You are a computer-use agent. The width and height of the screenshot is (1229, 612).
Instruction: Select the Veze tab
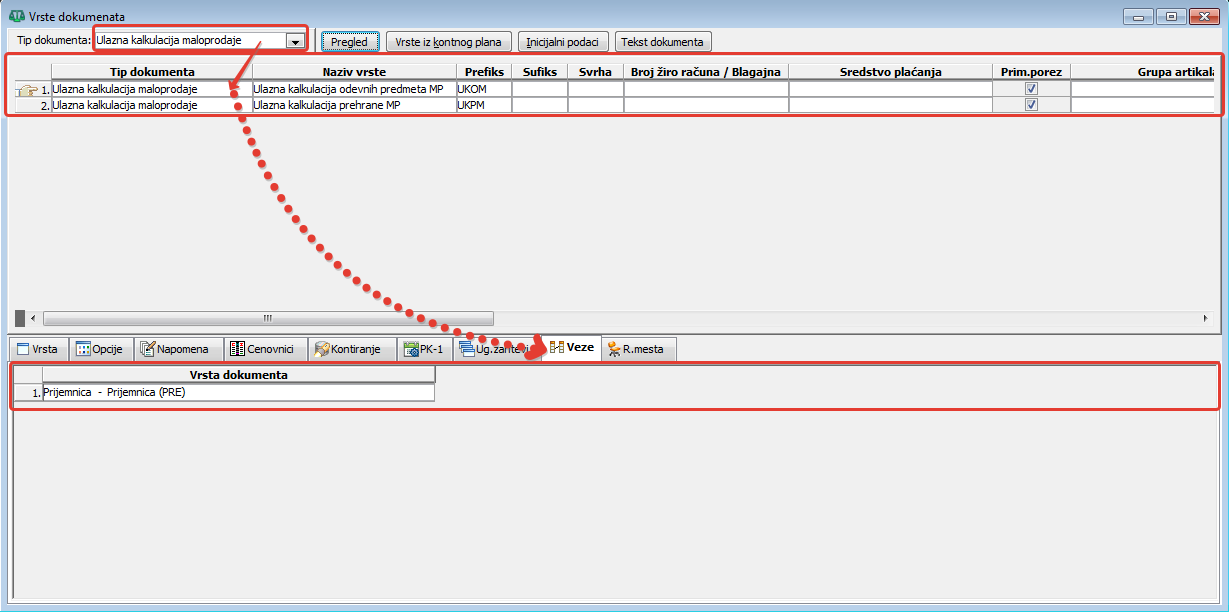pyautogui.click(x=572, y=348)
